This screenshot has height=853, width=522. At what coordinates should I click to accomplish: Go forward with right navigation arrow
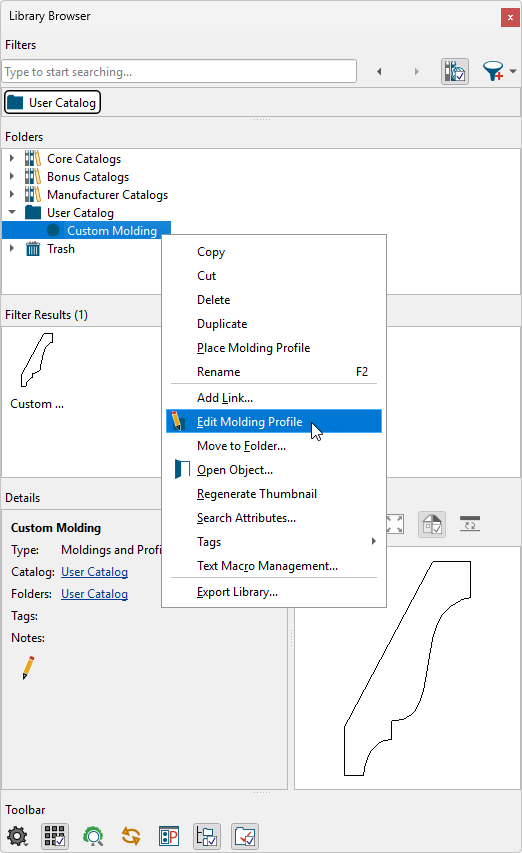pyautogui.click(x=417, y=71)
